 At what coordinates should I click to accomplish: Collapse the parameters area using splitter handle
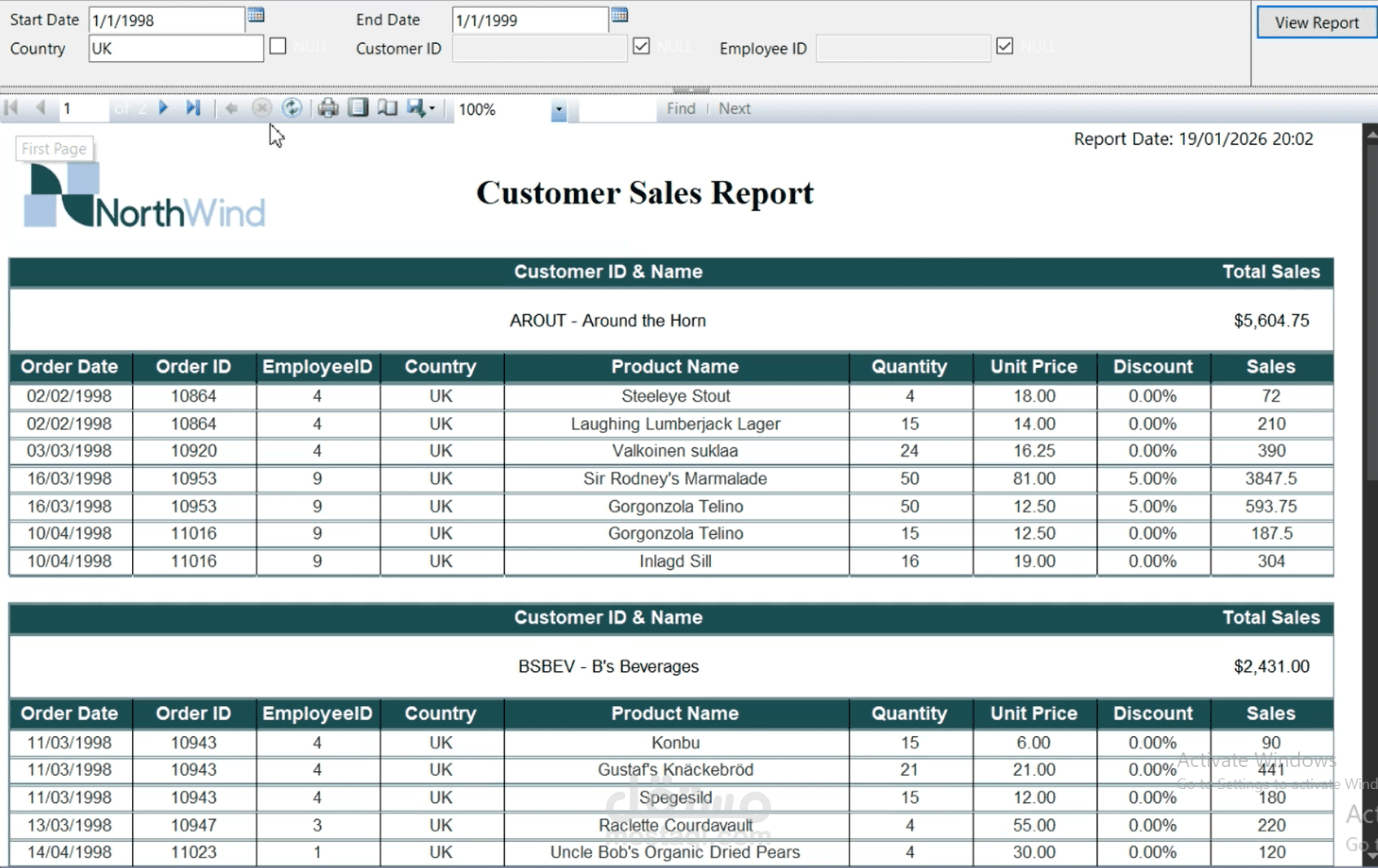[x=691, y=90]
